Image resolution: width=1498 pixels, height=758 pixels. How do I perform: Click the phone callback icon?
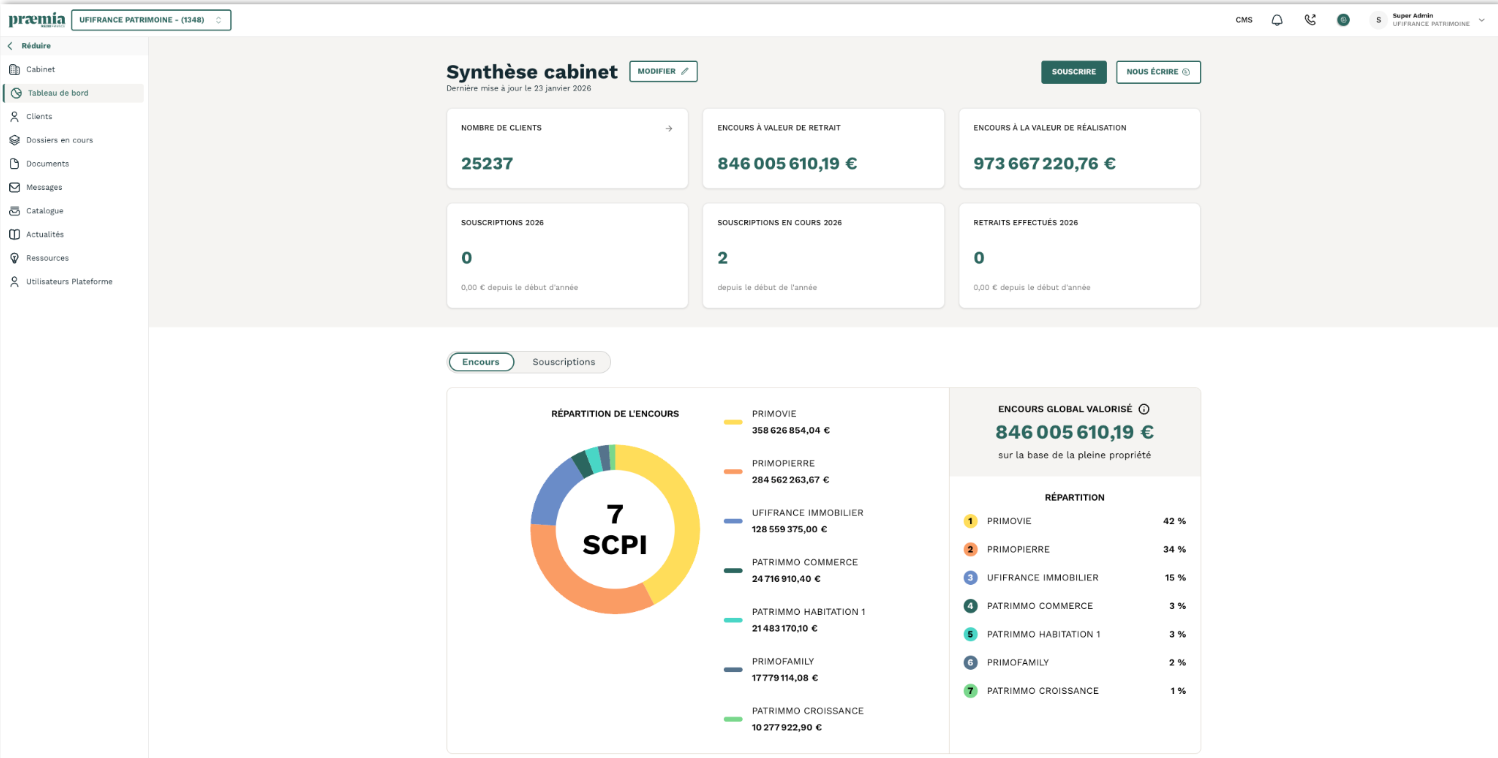tap(1310, 20)
